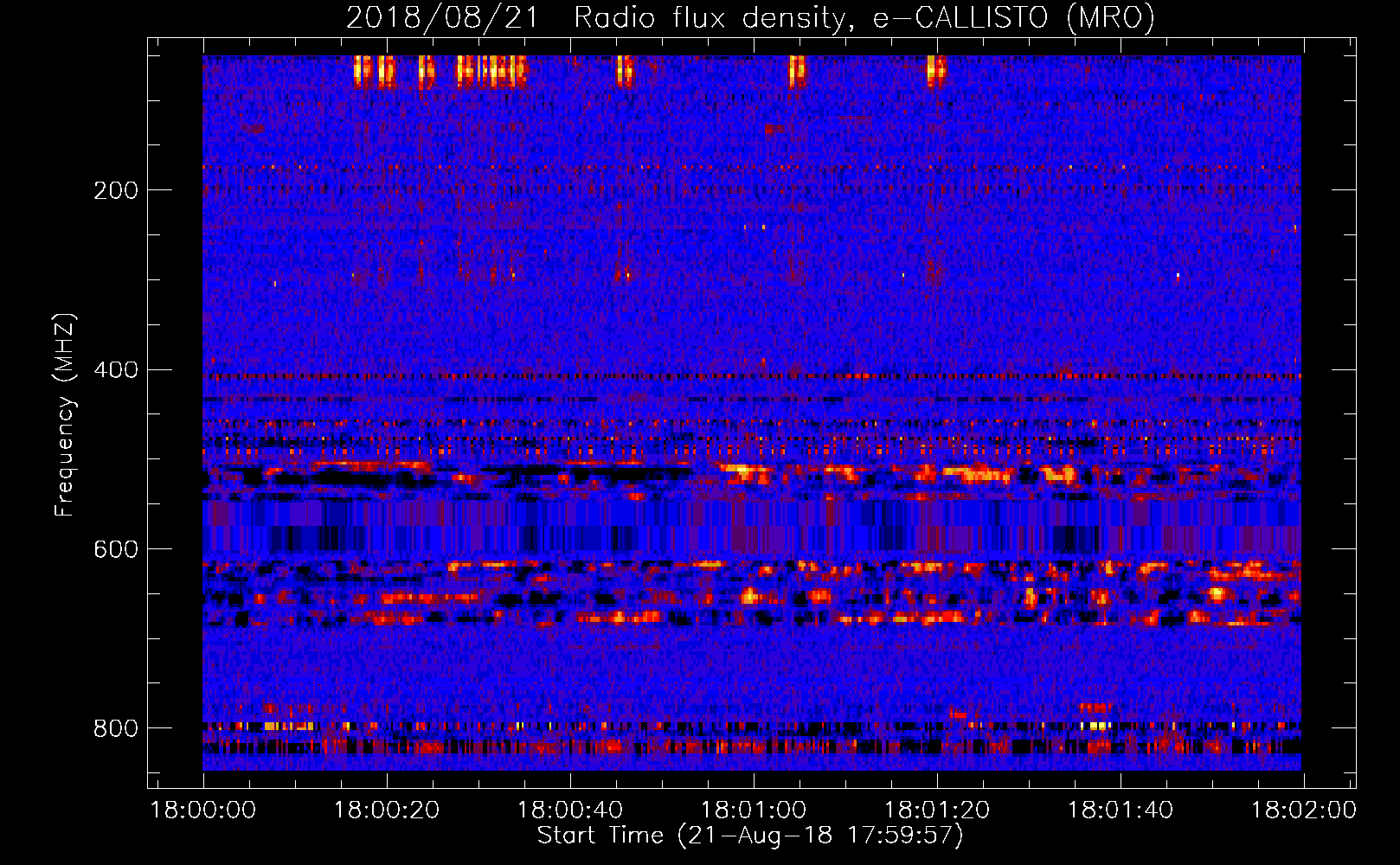Viewport: 1400px width, 865px height.
Task: Click the 18:01:40 time tick label
Action: point(1121,811)
